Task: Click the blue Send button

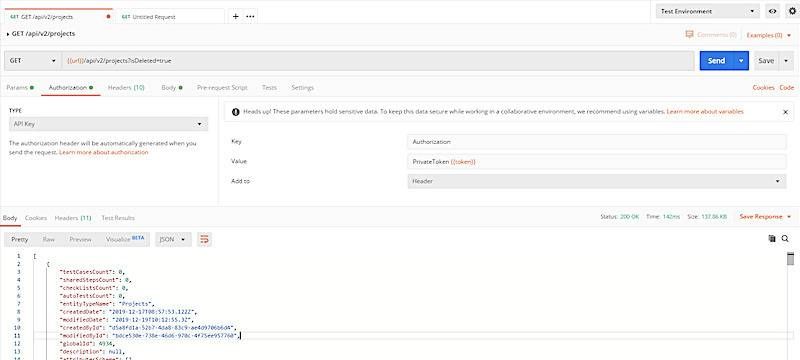Action: [716, 61]
